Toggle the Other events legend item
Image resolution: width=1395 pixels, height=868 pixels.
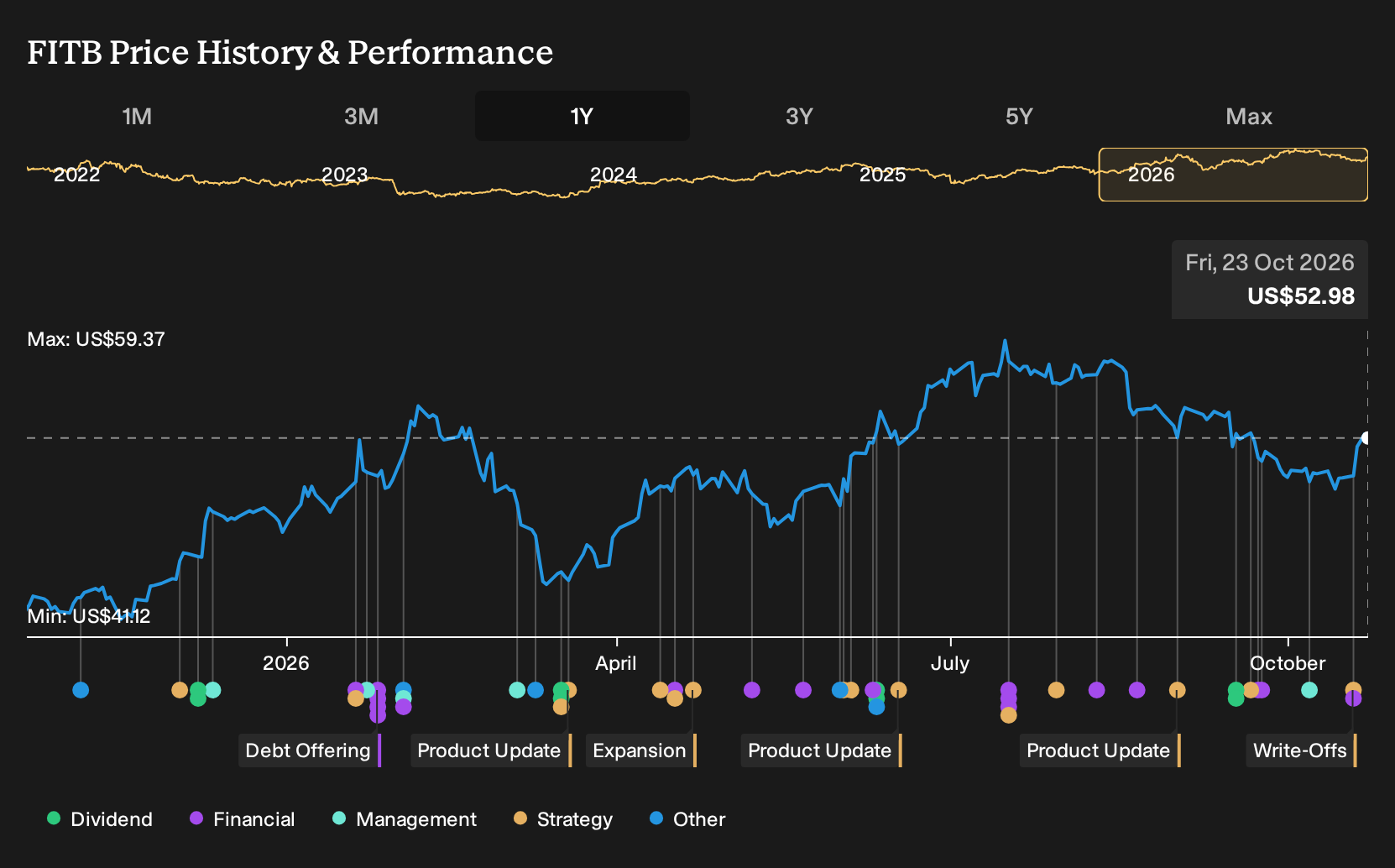[687, 818]
